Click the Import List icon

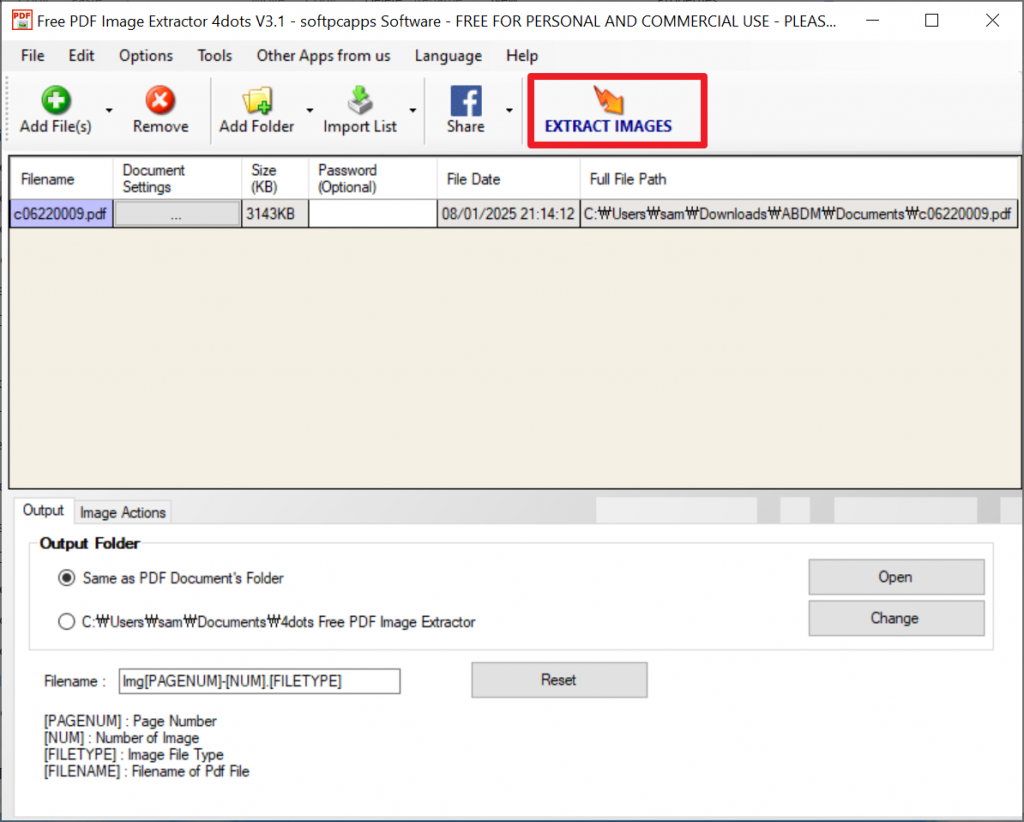360,100
